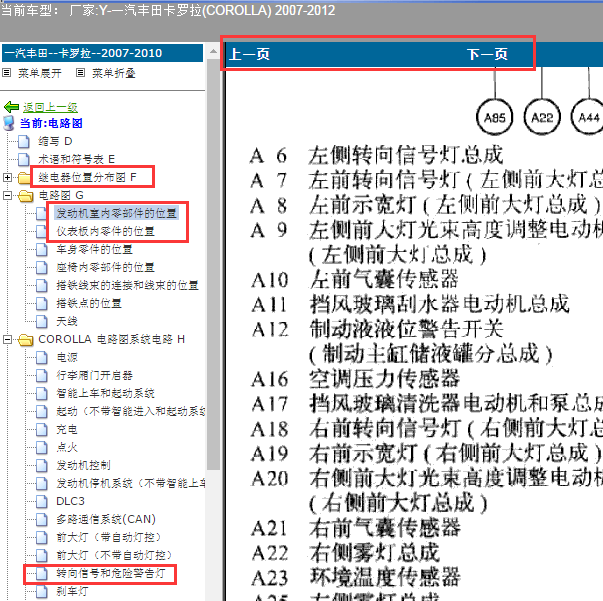Viewport: 603px width, 601px height.
Task: Click page icon beside 发动机控制
Action: [x=42, y=466]
